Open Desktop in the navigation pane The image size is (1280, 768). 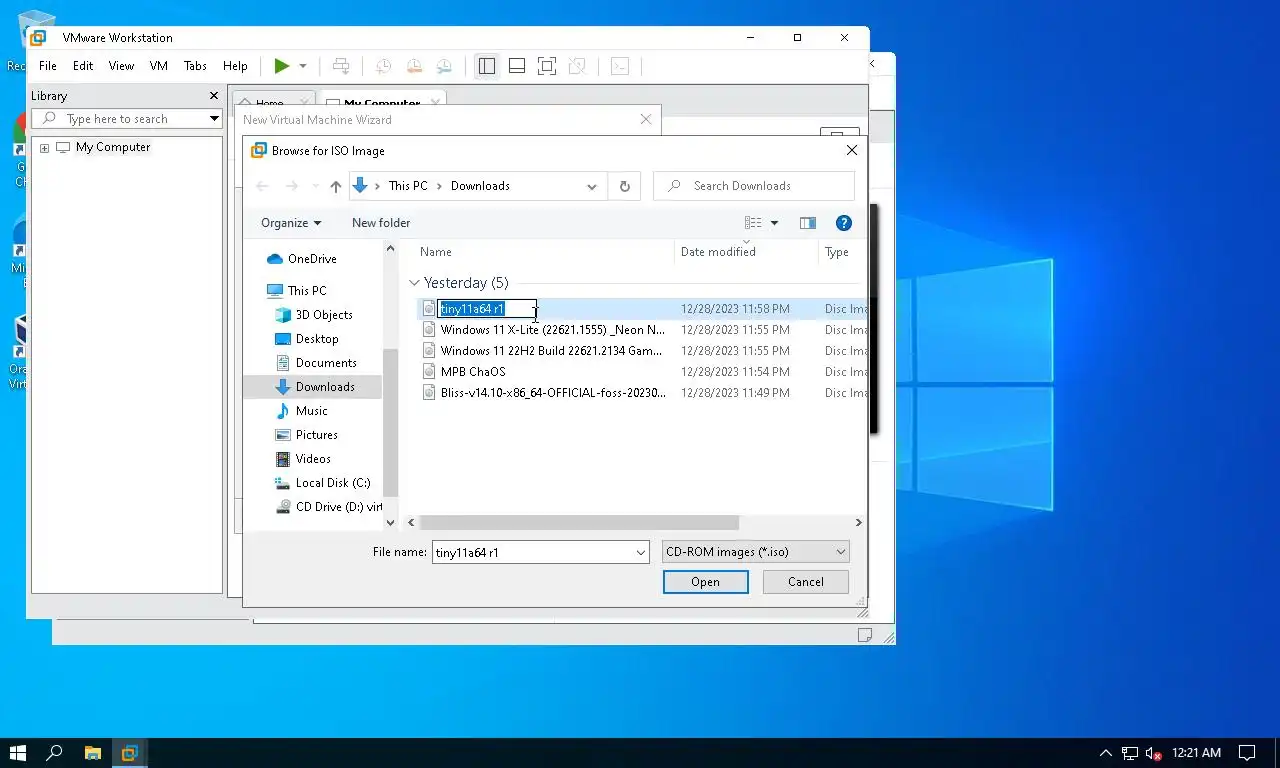click(x=316, y=339)
